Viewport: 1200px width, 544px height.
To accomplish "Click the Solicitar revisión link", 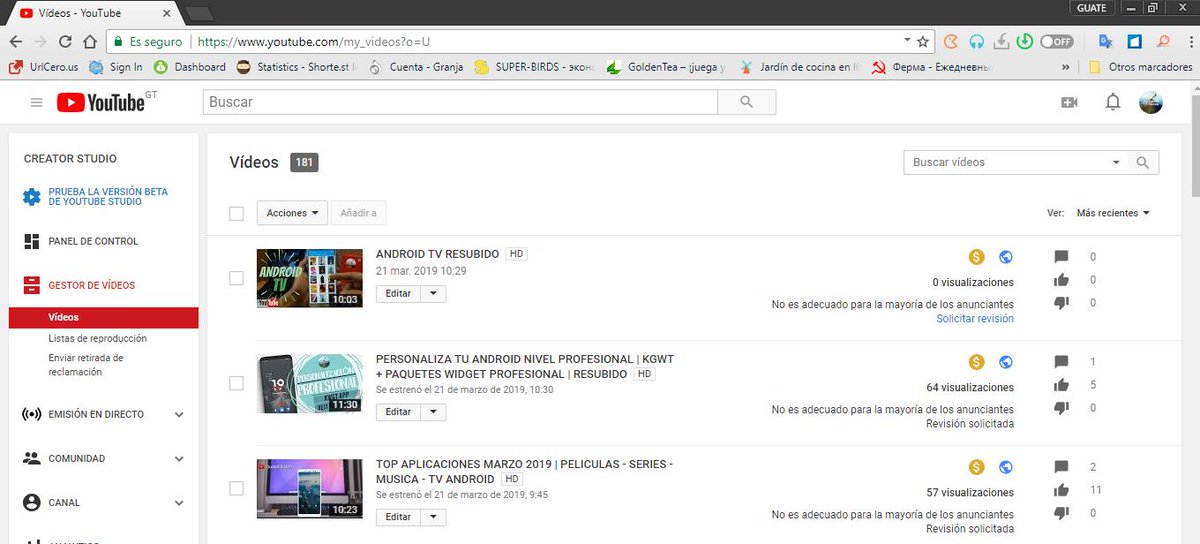I will (975, 319).
